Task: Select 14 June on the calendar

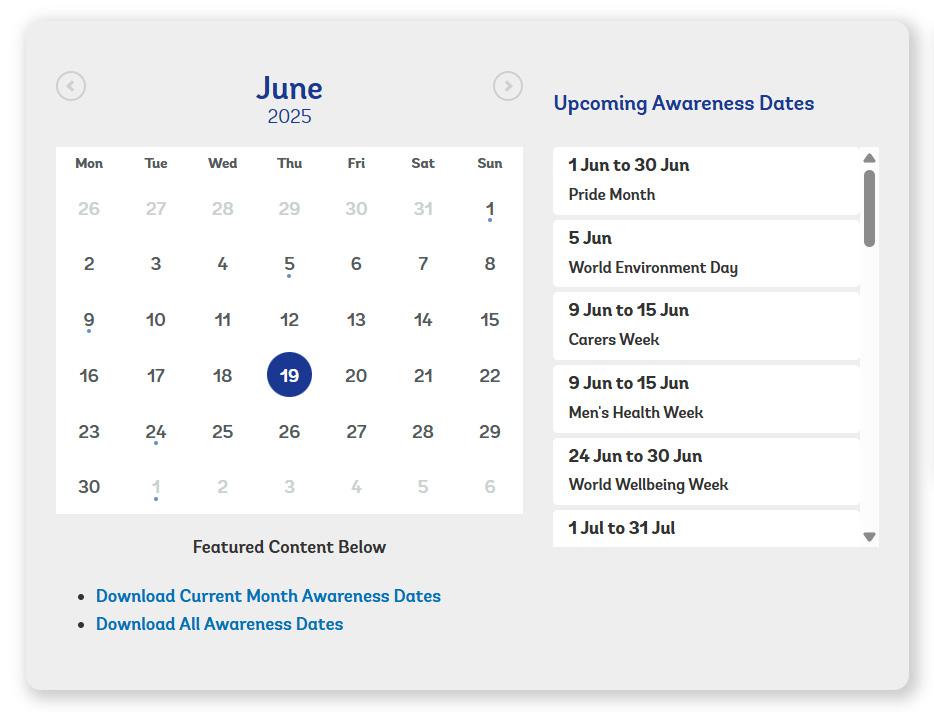Action: [423, 320]
